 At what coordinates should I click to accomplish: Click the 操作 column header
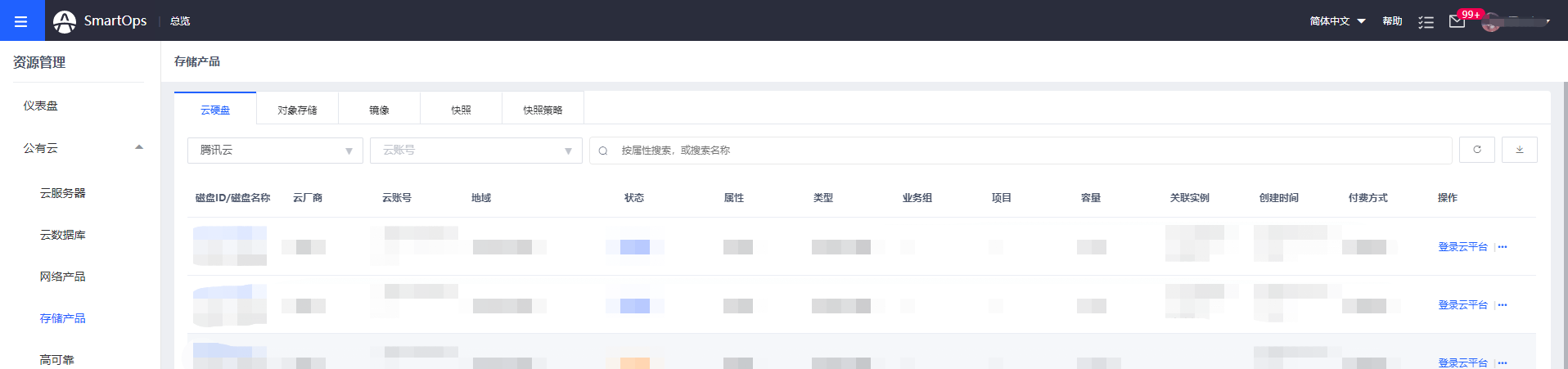[1448, 198]
